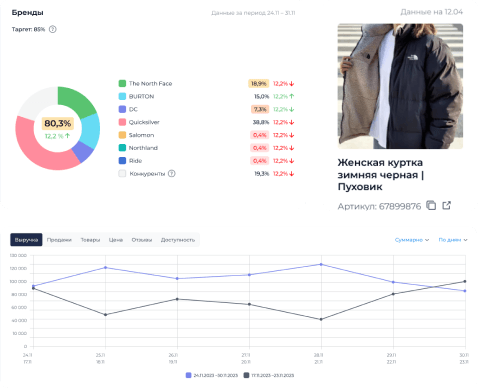
Task: Click the red down arrow for The North Face
Action: click(x=292, y=84)
